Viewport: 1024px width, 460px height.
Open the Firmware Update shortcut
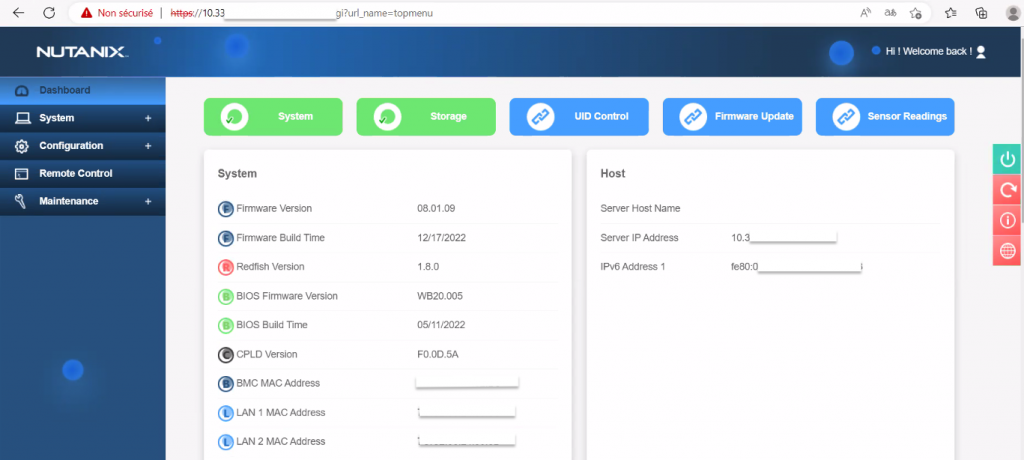(732, 116)
